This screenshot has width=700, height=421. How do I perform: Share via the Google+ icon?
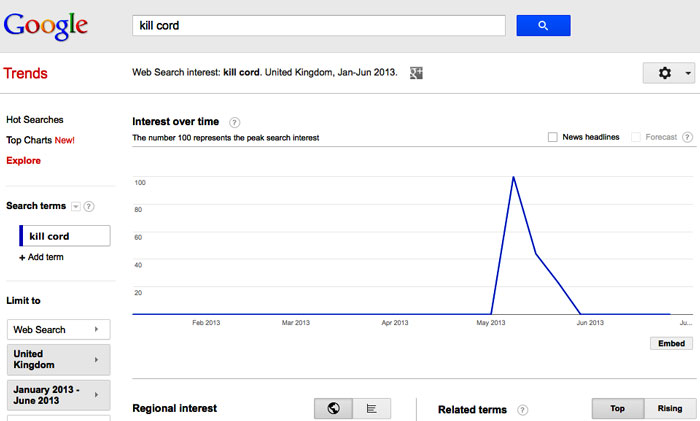pyautogui.click(x=416, y=73)
